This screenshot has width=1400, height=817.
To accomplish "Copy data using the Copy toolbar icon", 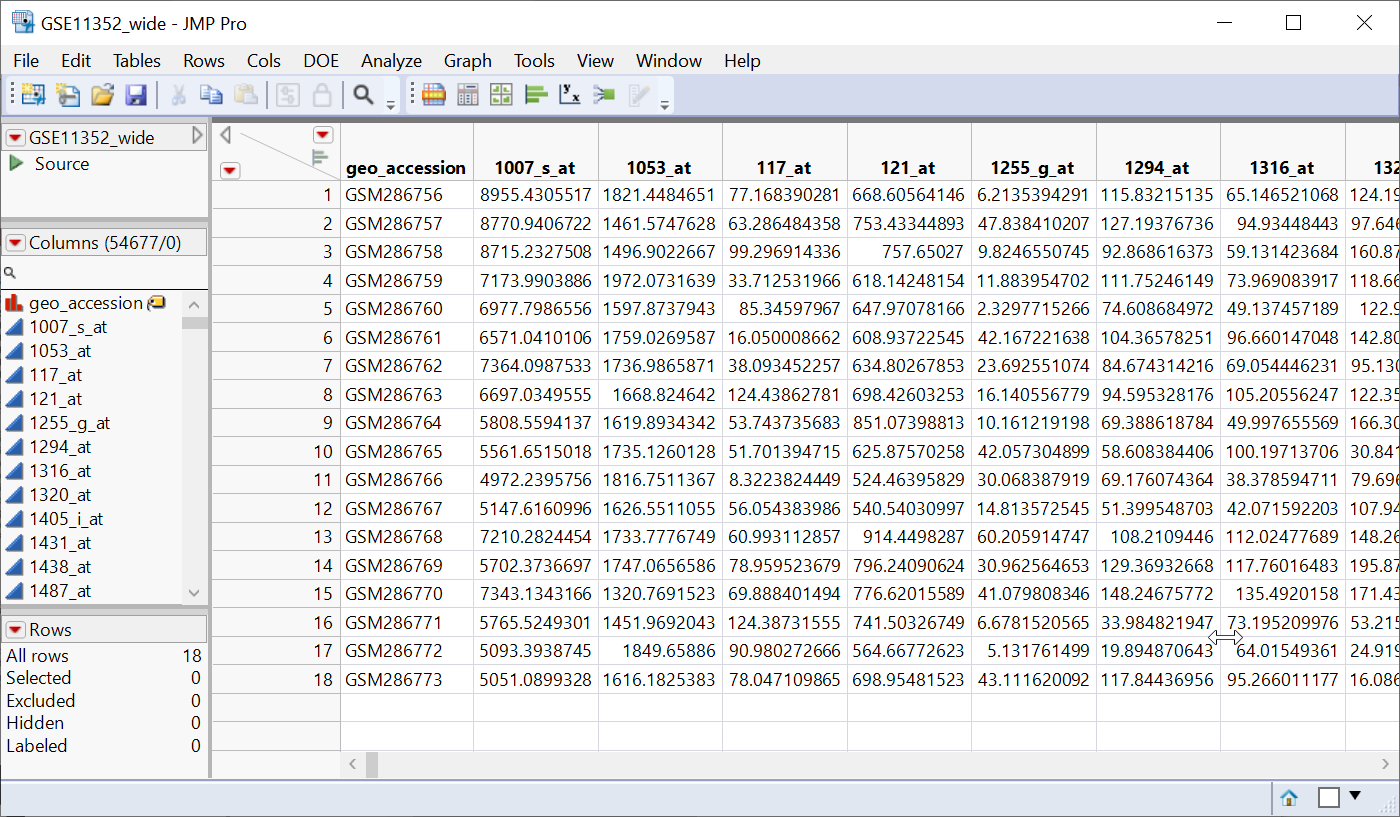I will [211, 93].
